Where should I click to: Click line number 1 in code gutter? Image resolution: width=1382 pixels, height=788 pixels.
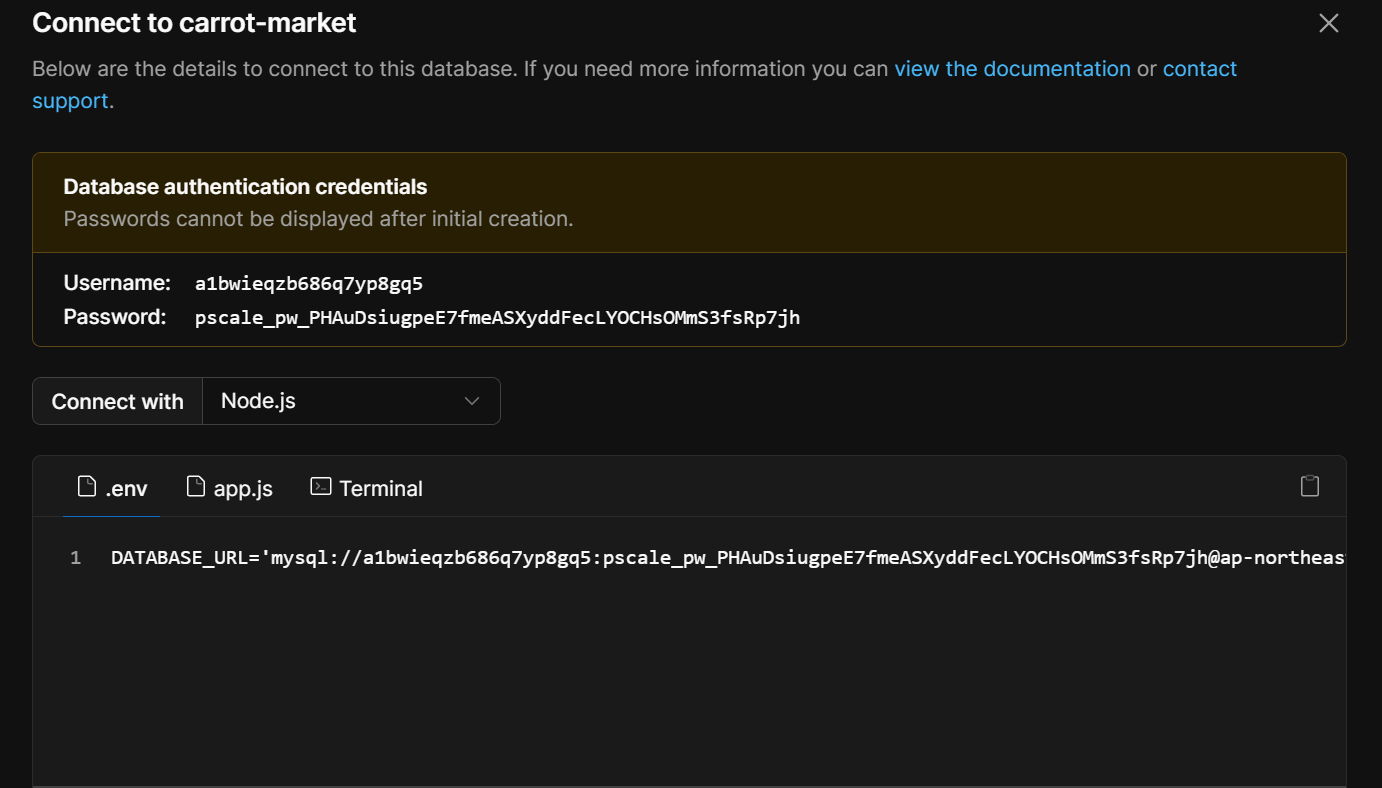(76, 558)
